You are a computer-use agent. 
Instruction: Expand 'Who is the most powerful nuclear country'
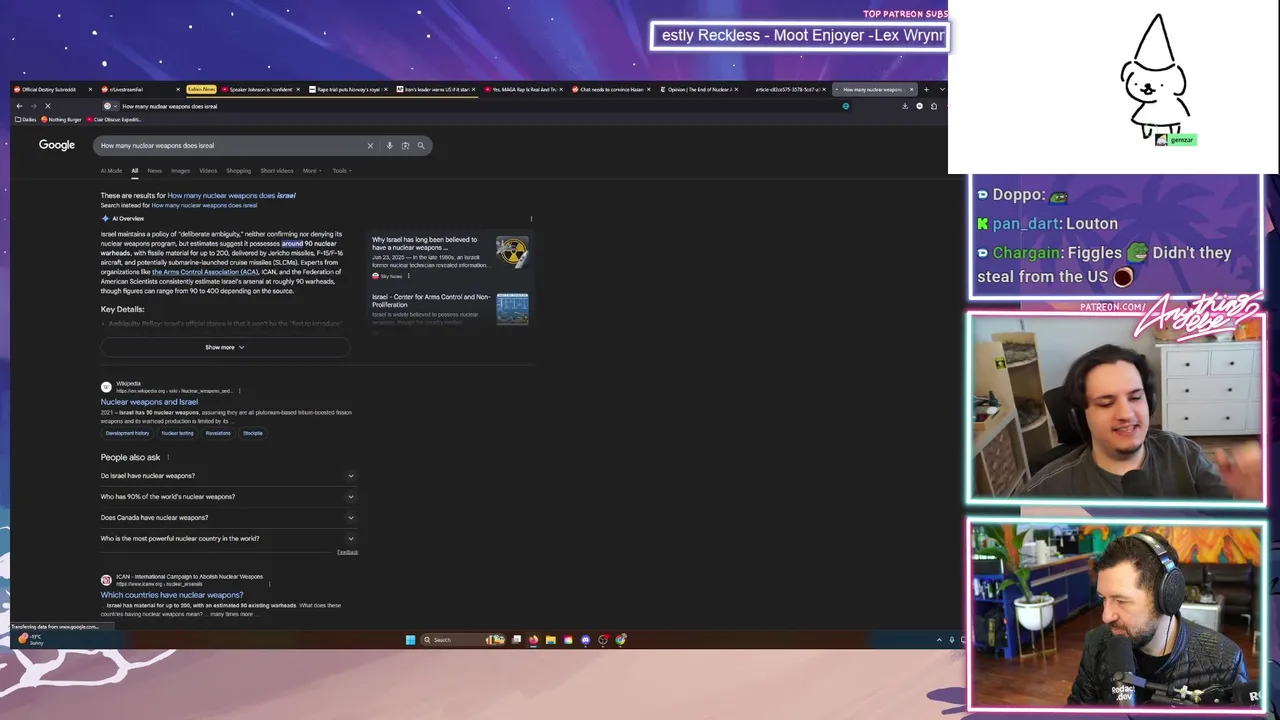[x=228, y=539]
